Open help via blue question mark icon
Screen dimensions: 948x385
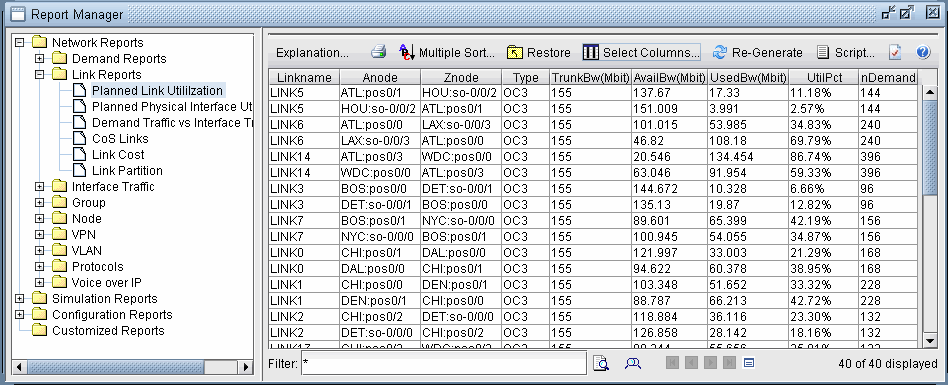923,53
